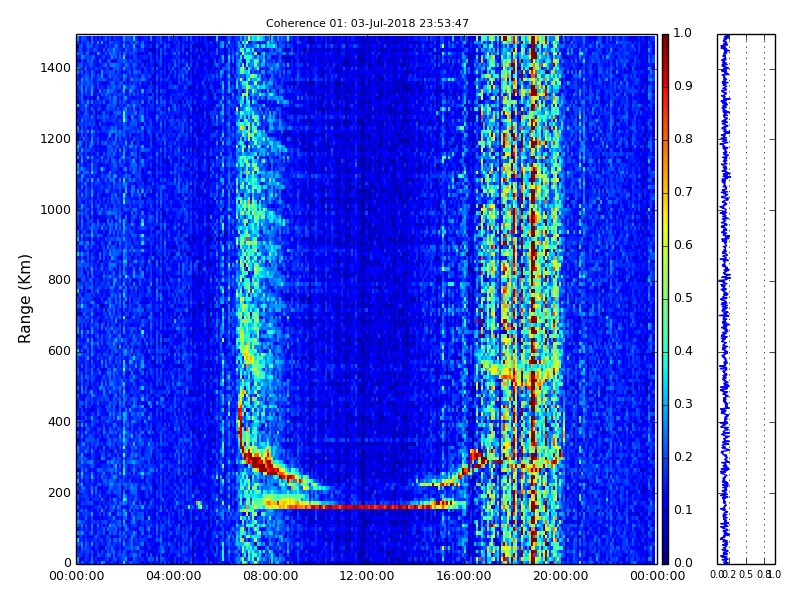Click the red horizontal echo band at 12:00:00
Image resolution: width=800 pixels, height=600 pixels.
(x=367, y=507)
